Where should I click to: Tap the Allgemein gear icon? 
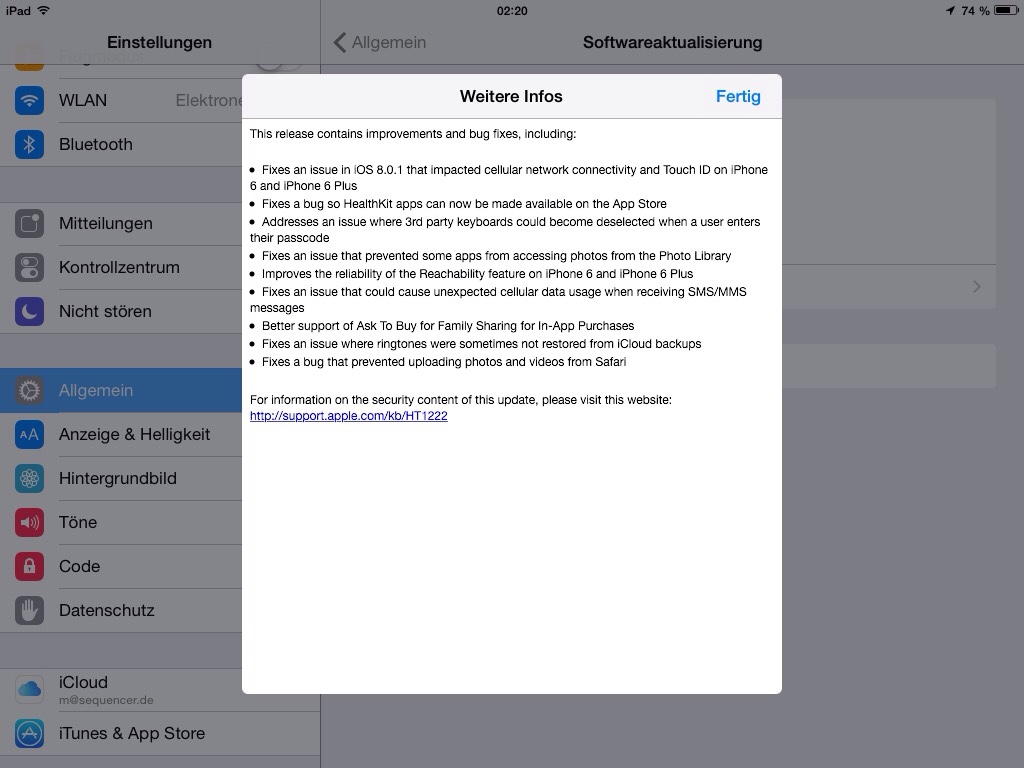point(29,391)
